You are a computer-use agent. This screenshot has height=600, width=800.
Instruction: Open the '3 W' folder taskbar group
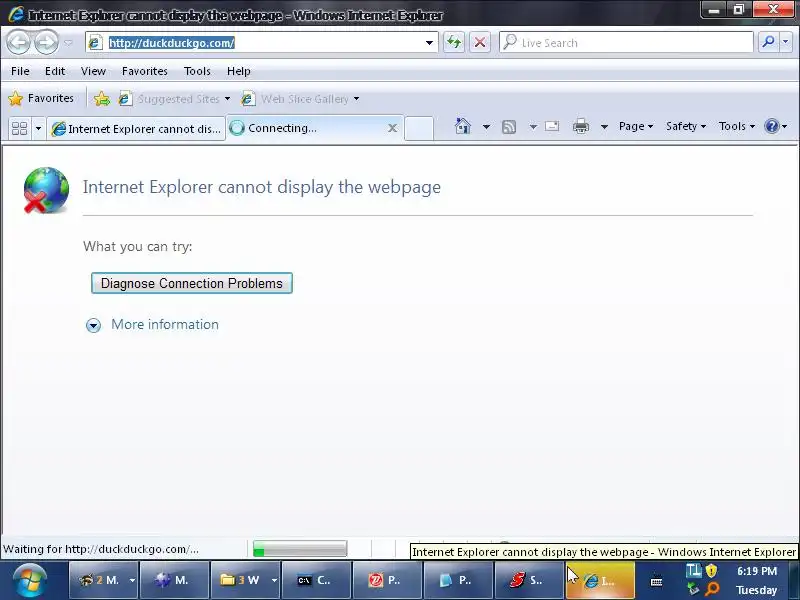click(245, 580)
